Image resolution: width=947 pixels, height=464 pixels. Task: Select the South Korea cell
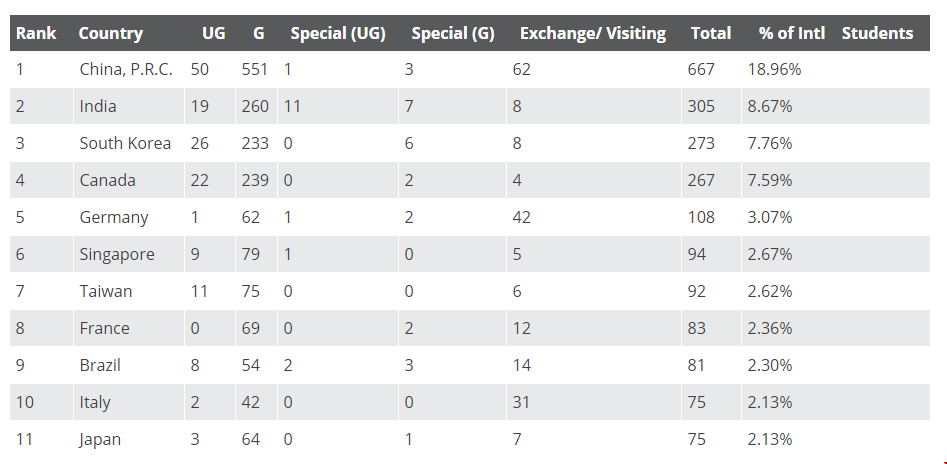point(125,143)
